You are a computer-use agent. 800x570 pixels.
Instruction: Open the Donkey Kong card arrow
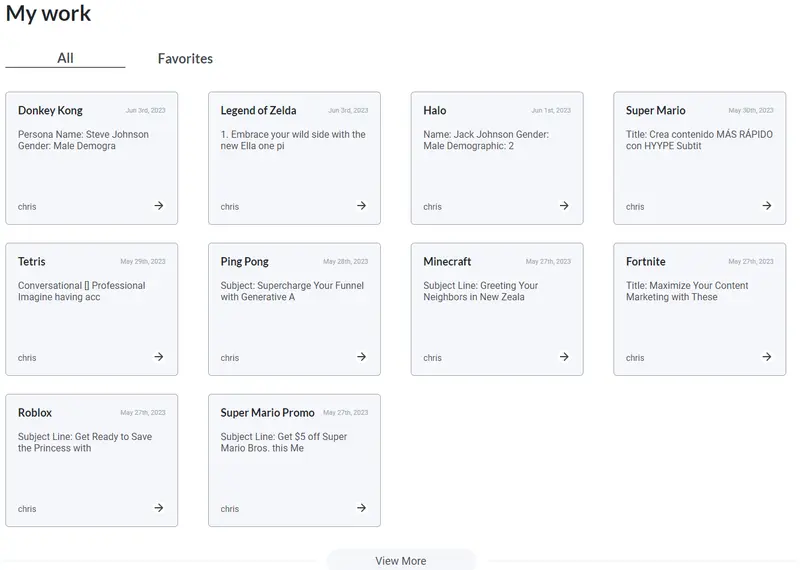(x=159, y=206)
